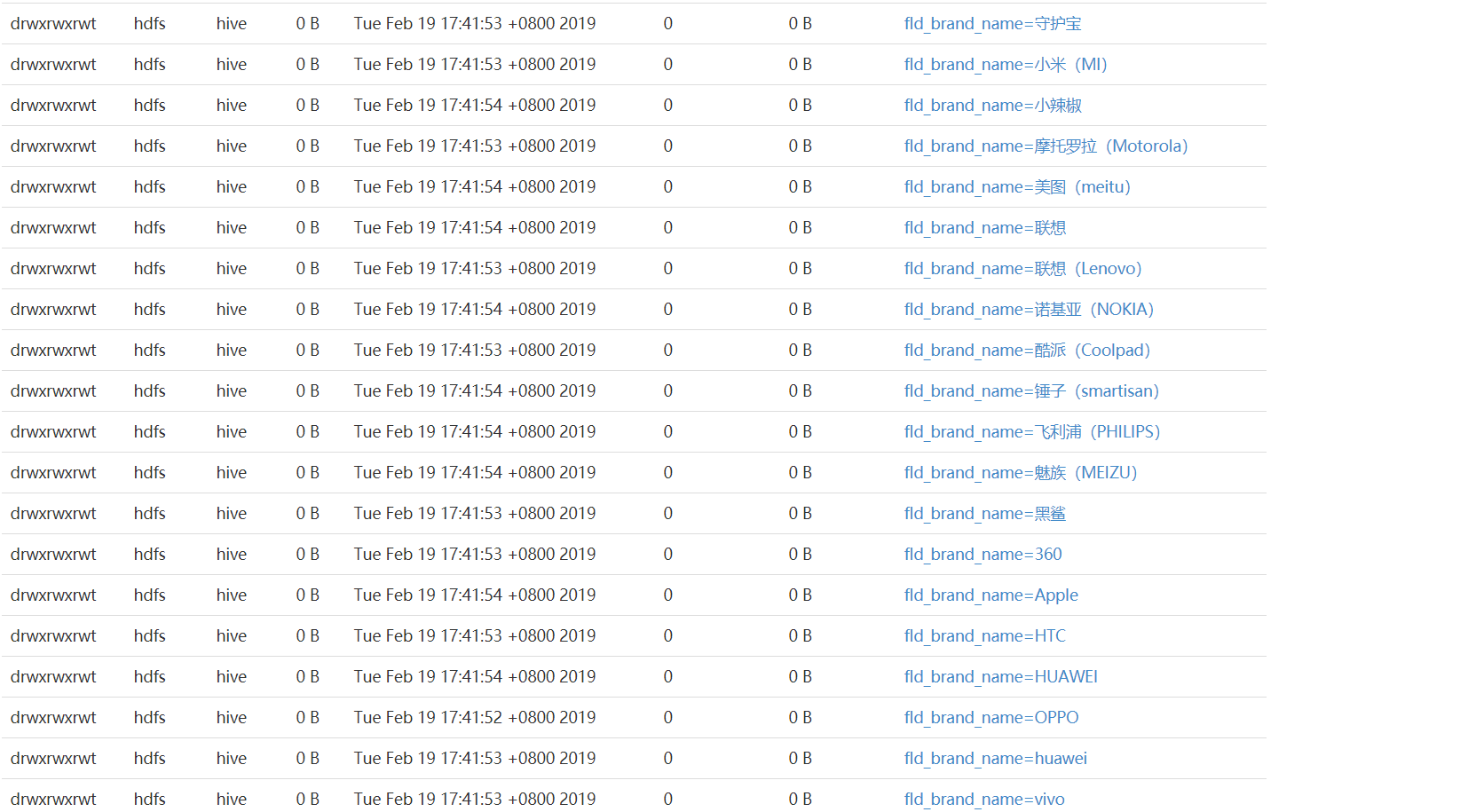Open the fld_brand_name=联想 (Lenovo) link
This screenshot has width=1476, height=812.
[x=1022, y=269]
